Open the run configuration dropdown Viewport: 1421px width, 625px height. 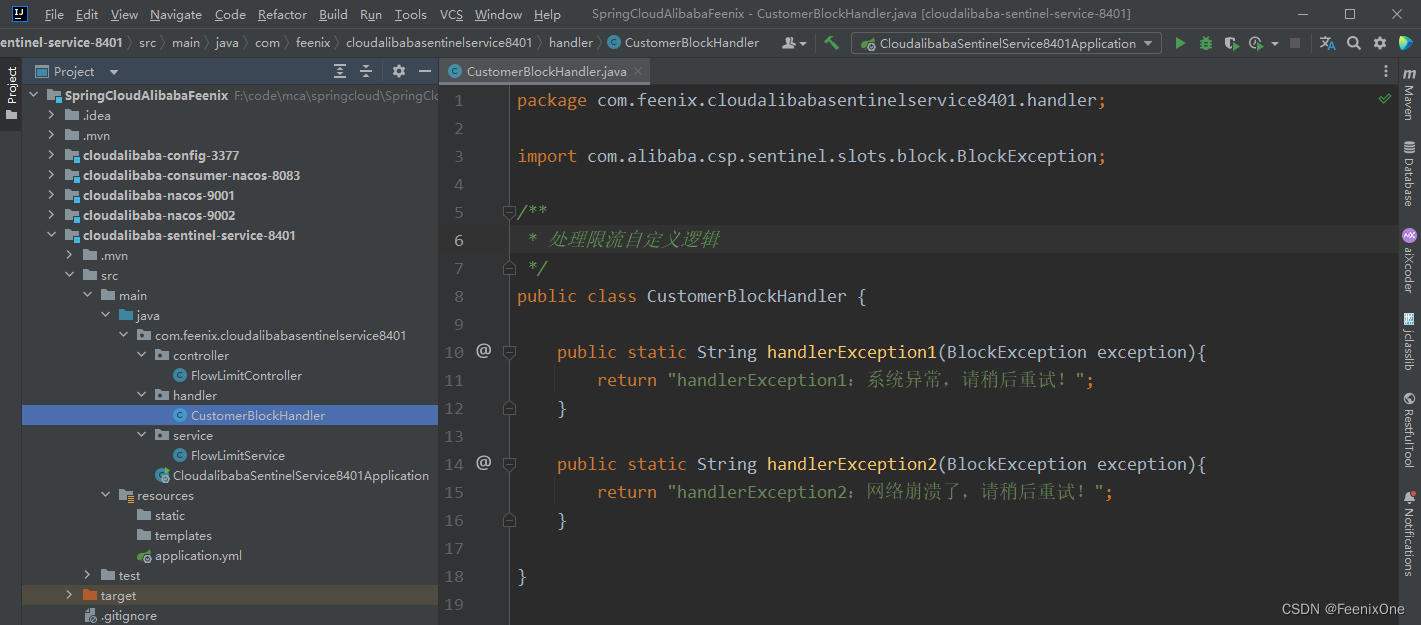[x=1006, y=43]
